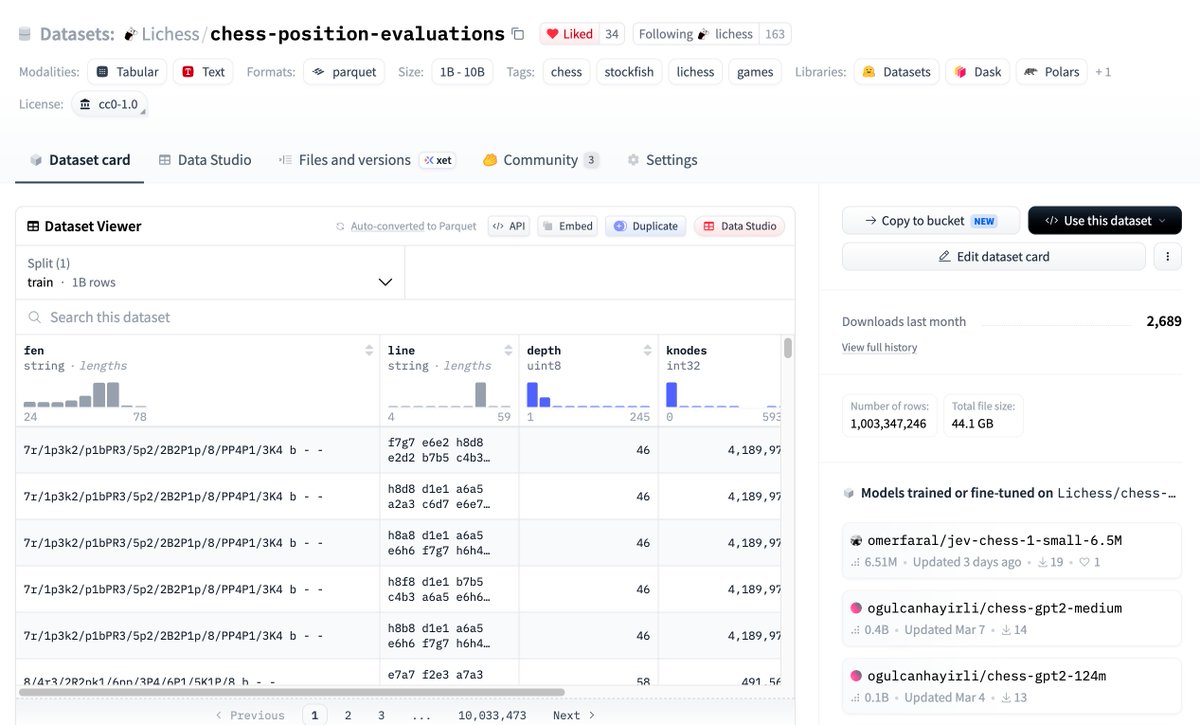Open the Settings tab

coord(662,160)
